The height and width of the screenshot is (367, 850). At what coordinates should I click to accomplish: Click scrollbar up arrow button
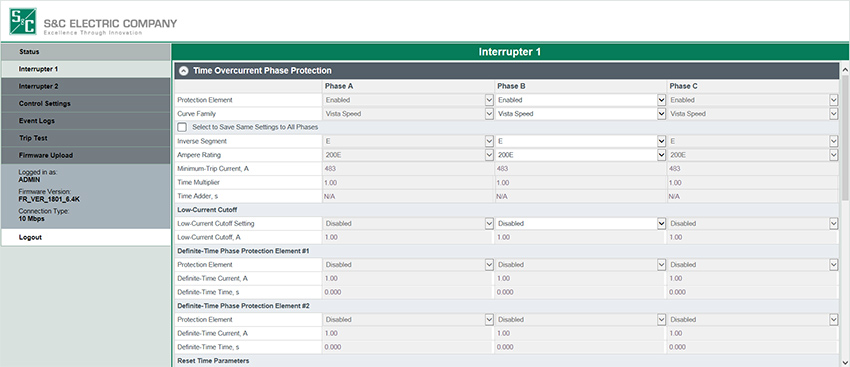[845, 69]
